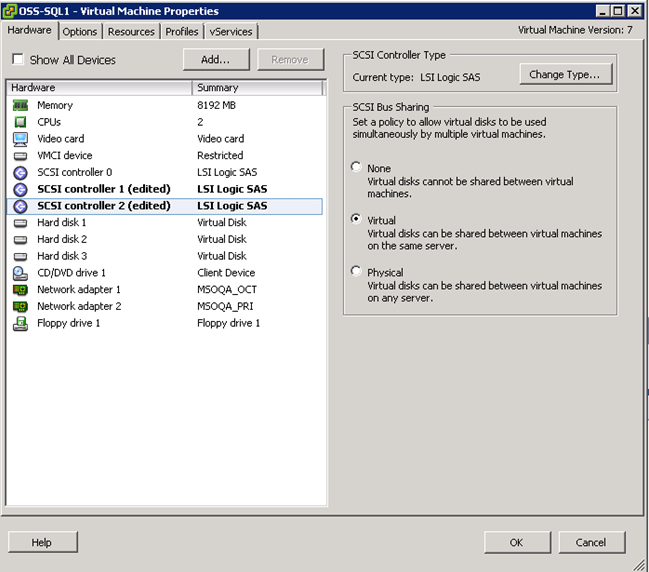Click the Remove button
The image size is (649, 572).
point(291,60)
